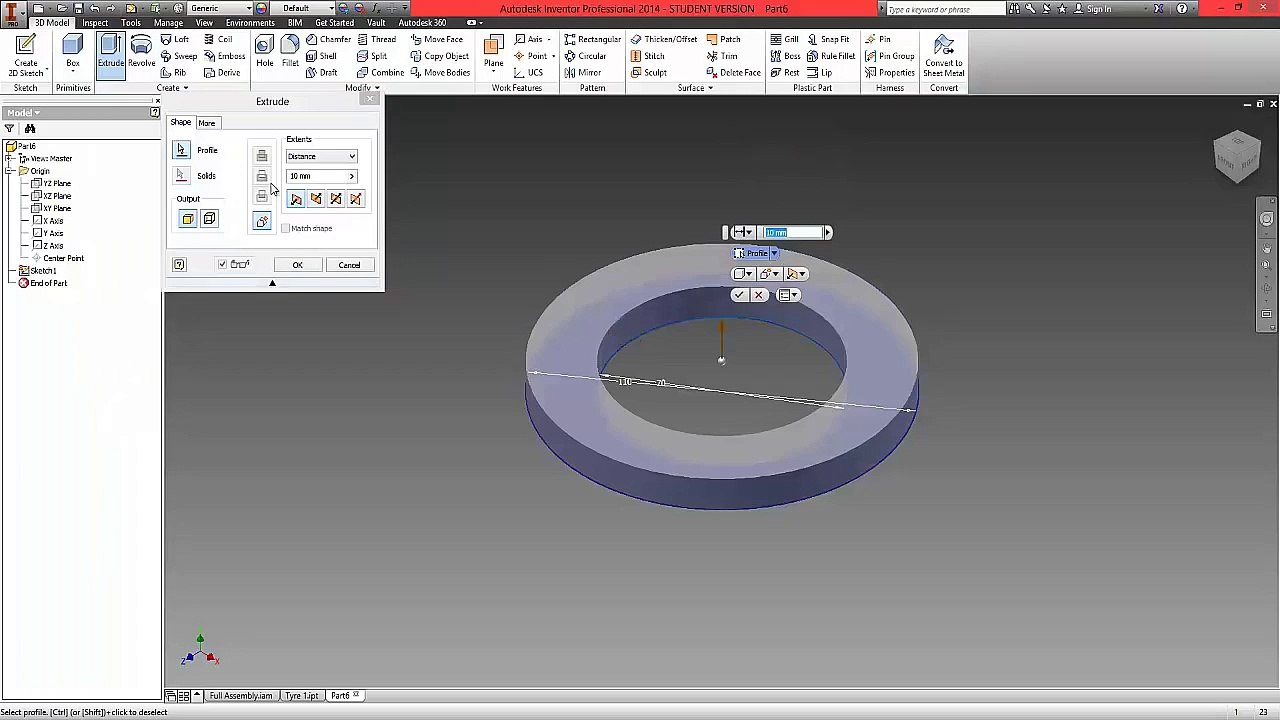Select XY Plane in the browser tree

56,208
